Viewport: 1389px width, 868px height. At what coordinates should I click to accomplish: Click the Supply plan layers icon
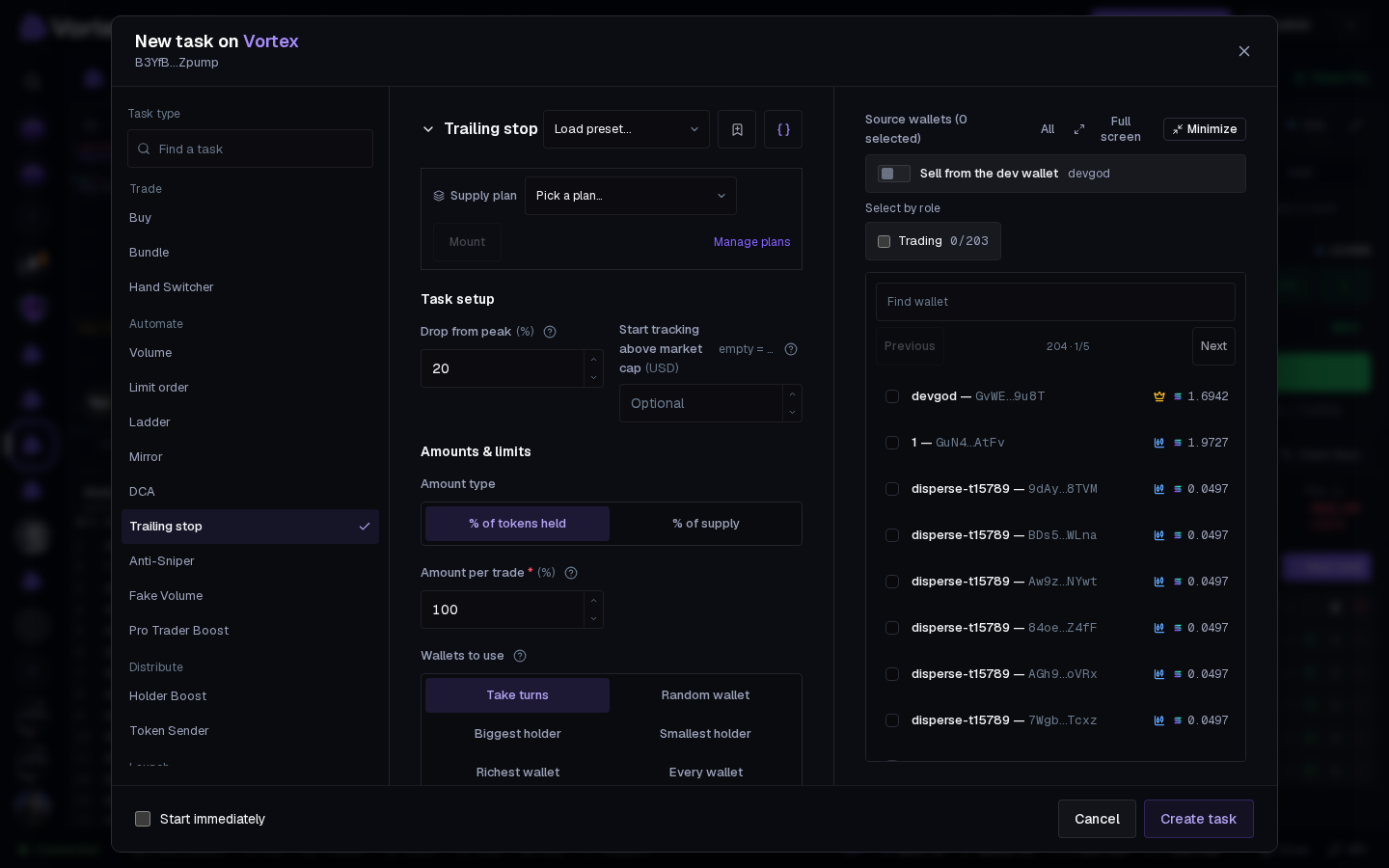point(439,196)
